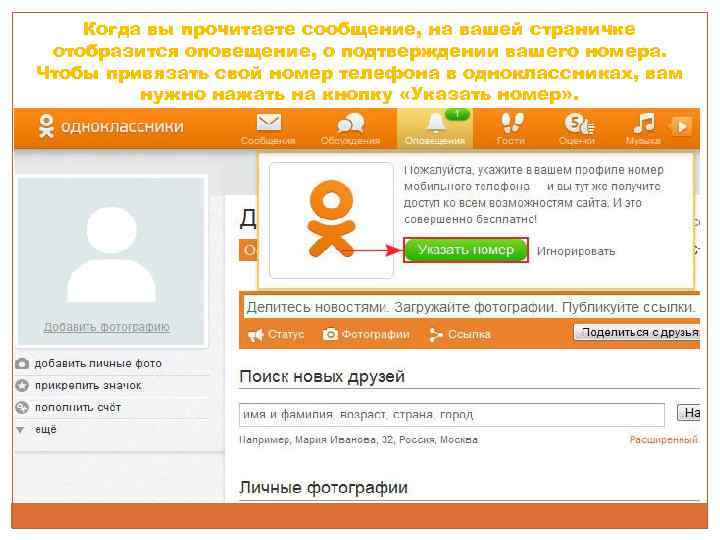Click star icon beside прикрепить значок
Image resolution: width=720 pixels, height=540 pixels.
(x=22, y=385)
